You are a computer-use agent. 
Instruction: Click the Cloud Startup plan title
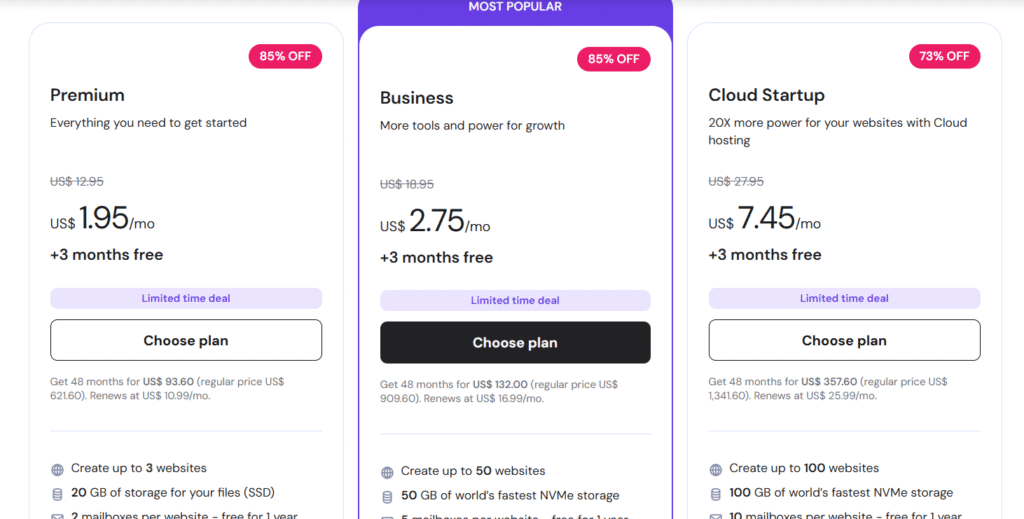pyautogui.click(x=766, y=96)
